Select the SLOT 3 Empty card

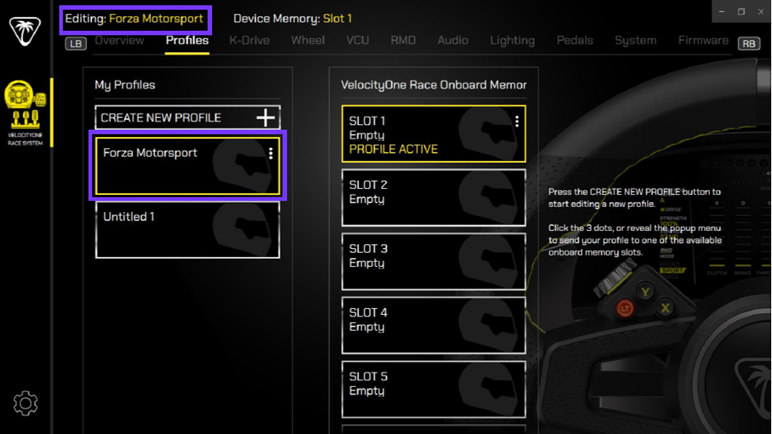[433, 262]
